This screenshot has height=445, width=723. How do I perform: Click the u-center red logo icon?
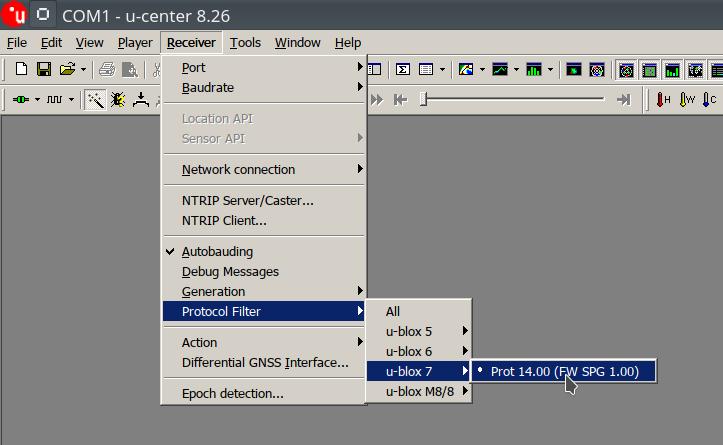pyautogui.click(x=14, y=14)
